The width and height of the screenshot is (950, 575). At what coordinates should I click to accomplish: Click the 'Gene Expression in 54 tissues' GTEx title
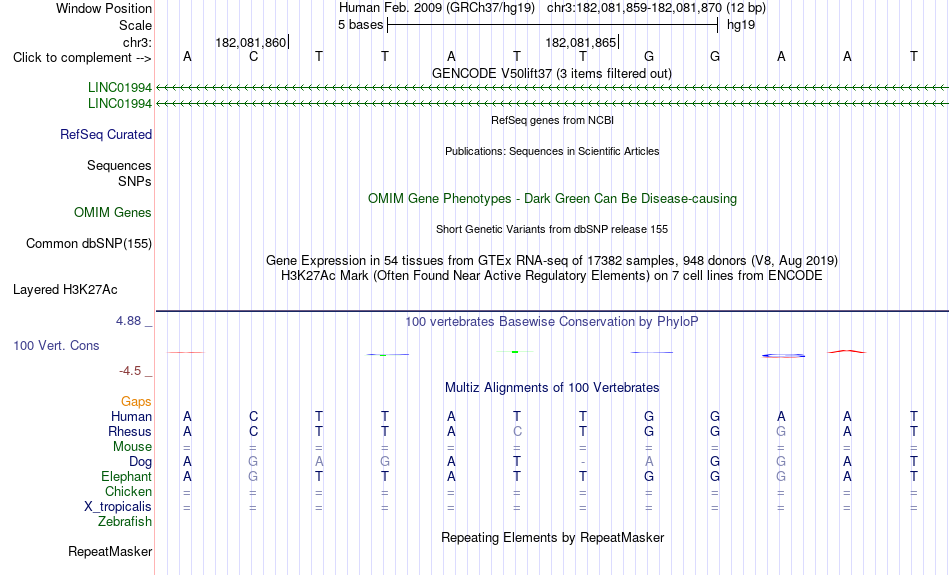pyautogui.click(x=552, y=261)
